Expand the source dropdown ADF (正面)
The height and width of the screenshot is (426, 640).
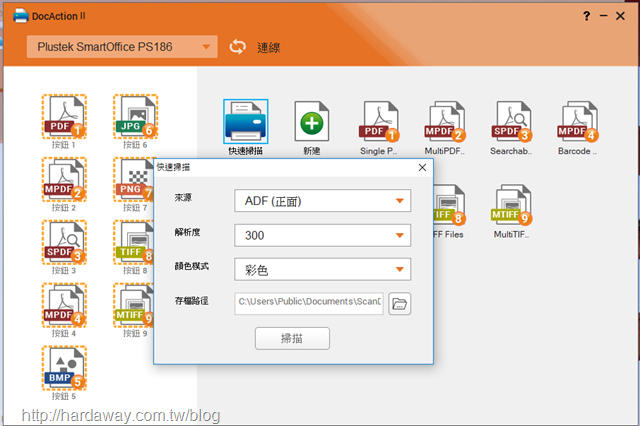click(322, 200)
